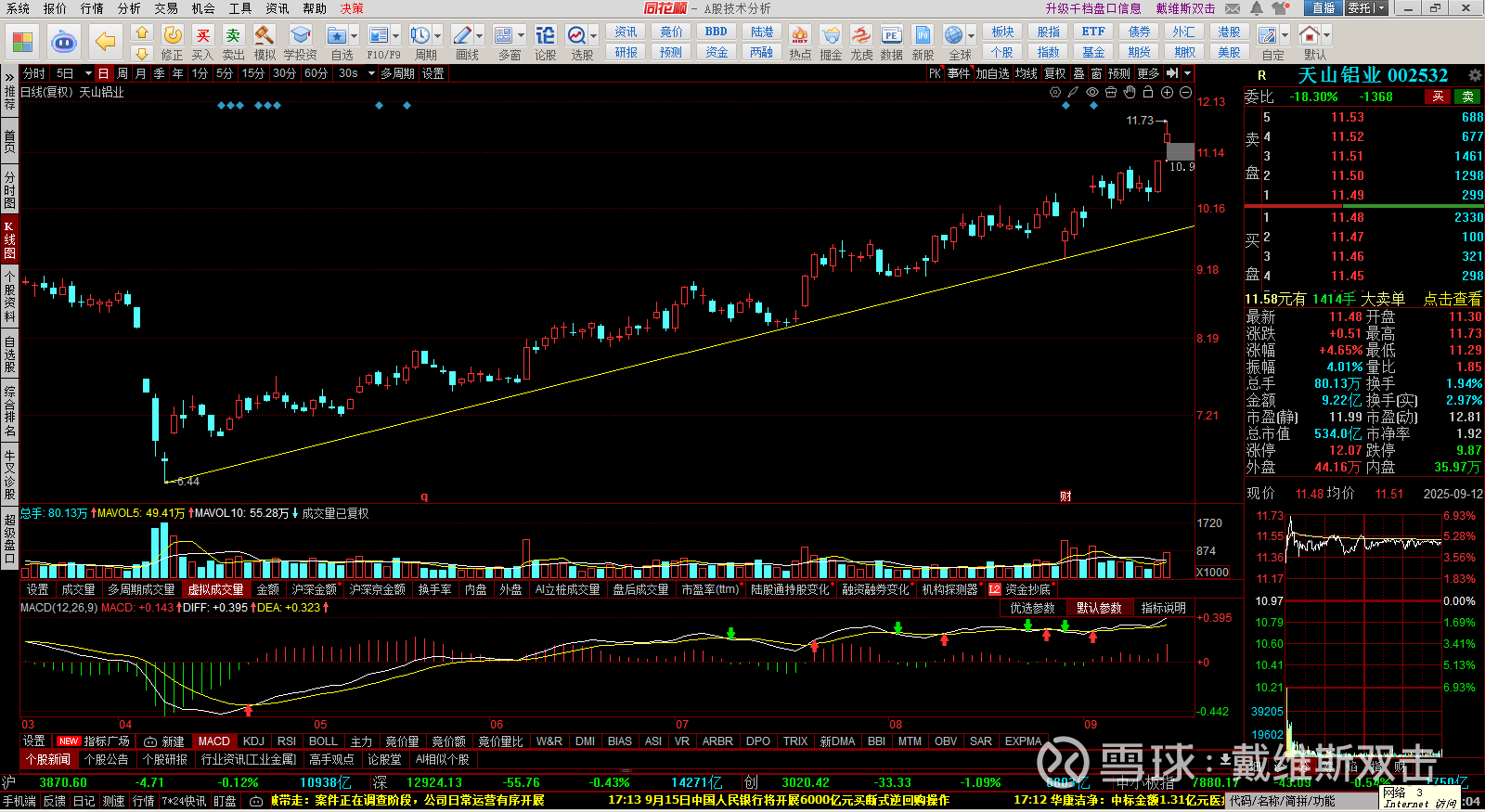Click the yellow up arrow in toolbar
1485x812 pixels.
(142, 32)
